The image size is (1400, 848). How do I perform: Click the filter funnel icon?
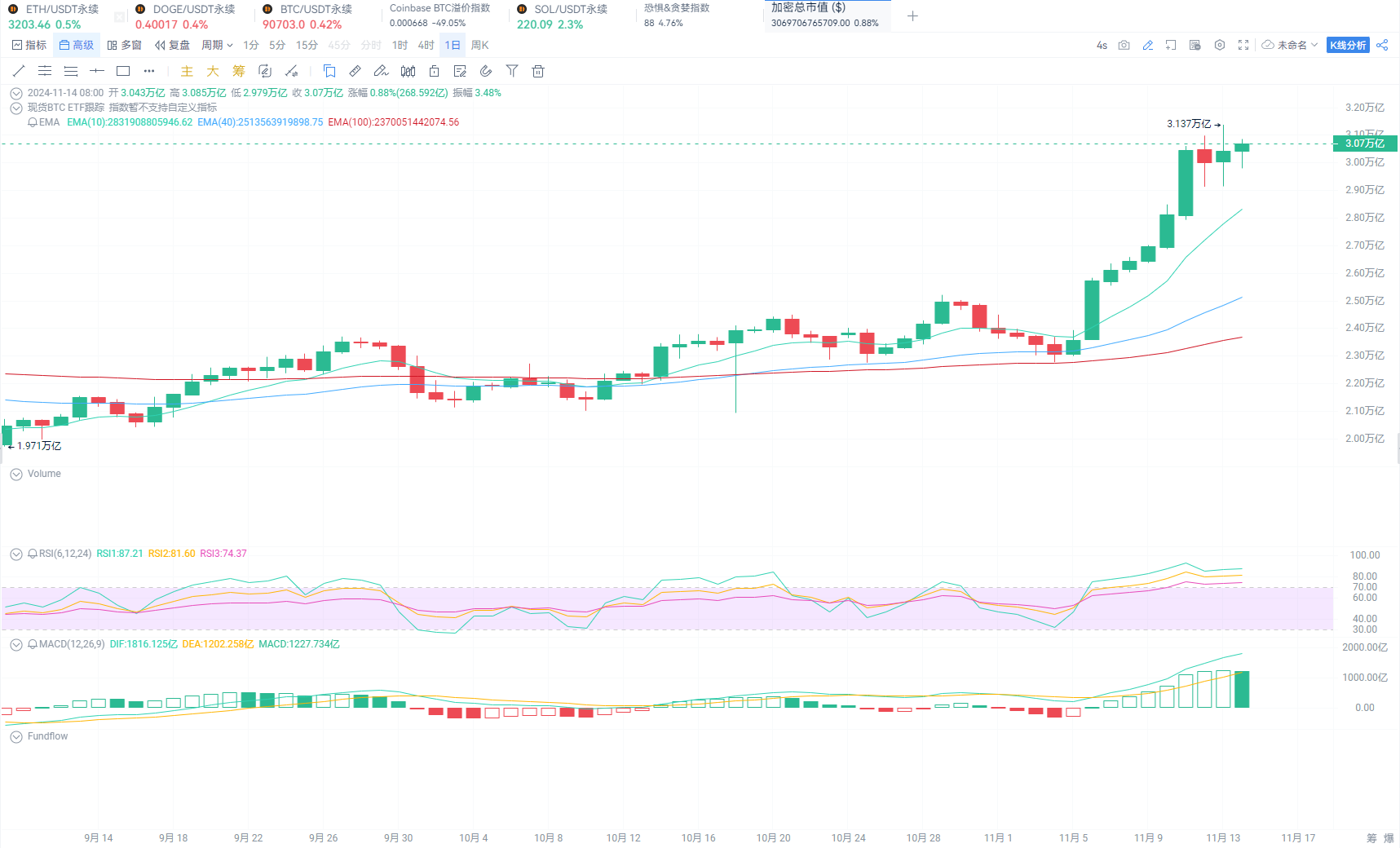coord(512,71)
